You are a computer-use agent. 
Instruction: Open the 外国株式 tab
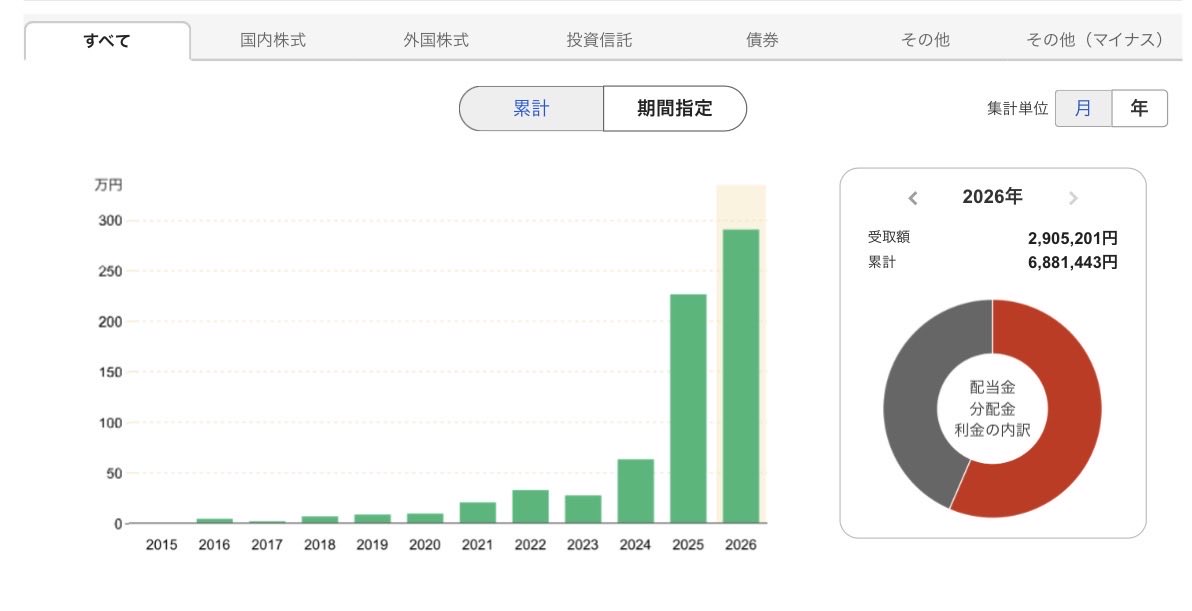tap(436, 40)
